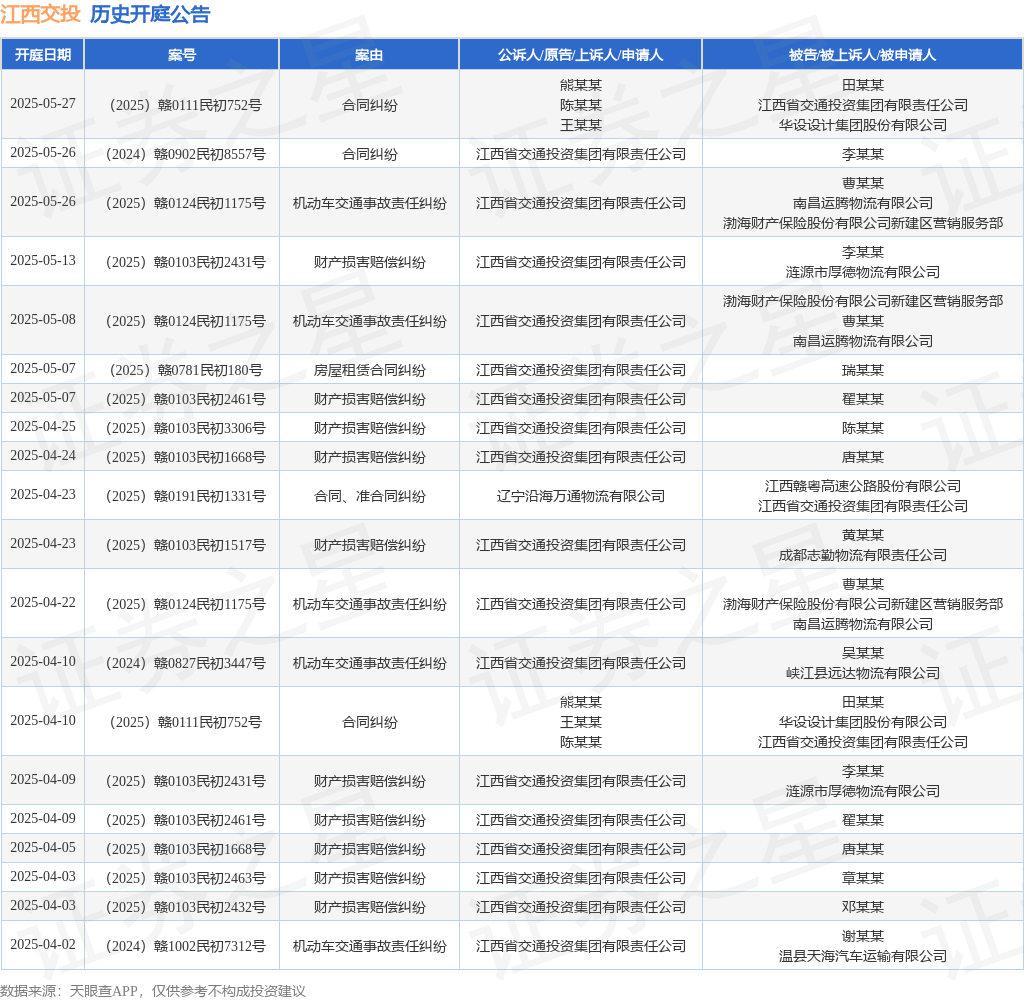Select the 江西交投 title text
Viewport: 1024px width, 1000px height.
(40, 14)
